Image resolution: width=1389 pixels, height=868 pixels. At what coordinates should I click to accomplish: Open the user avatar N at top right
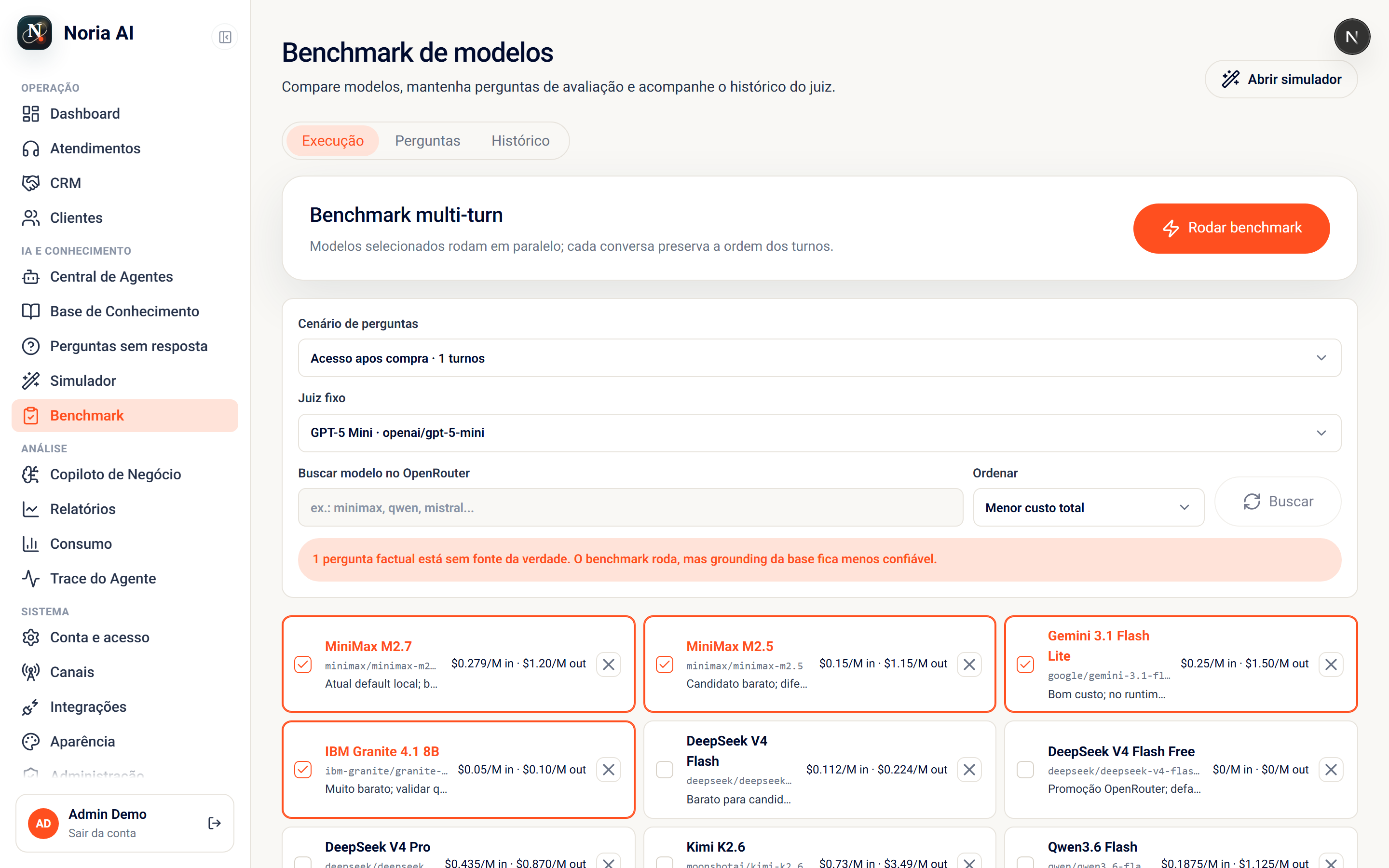click(1352, 37)
